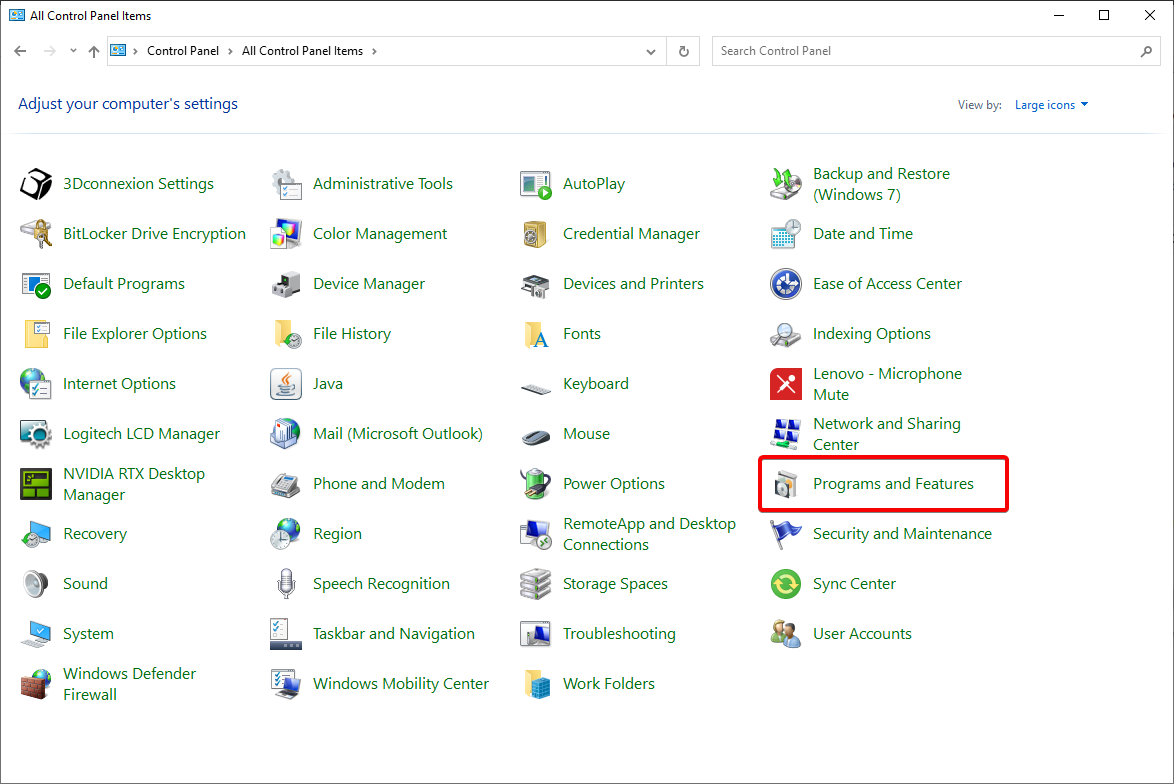Click the Credential Manager safe icon

coord(536,234)
